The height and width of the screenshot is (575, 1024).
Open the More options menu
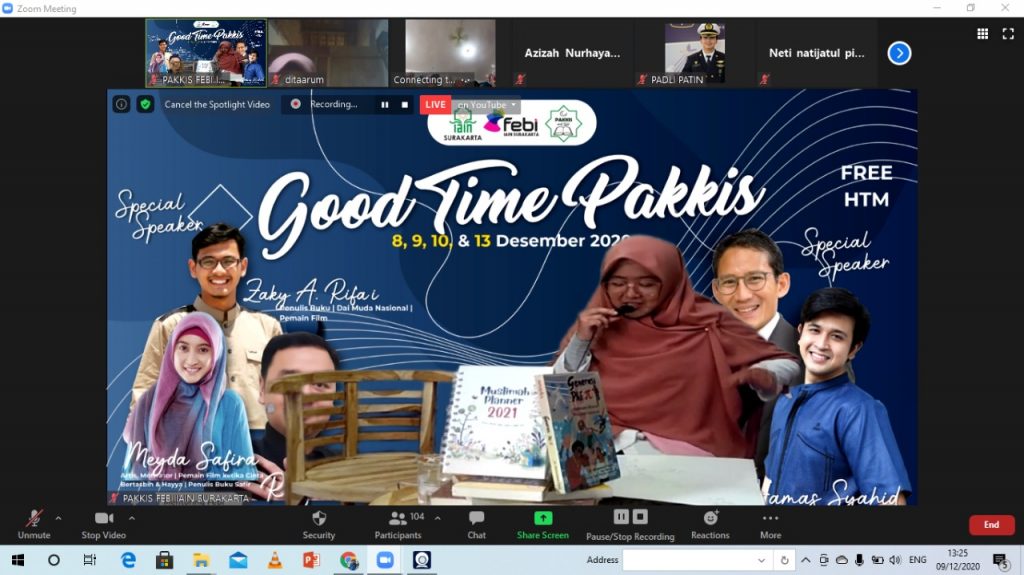771,525
